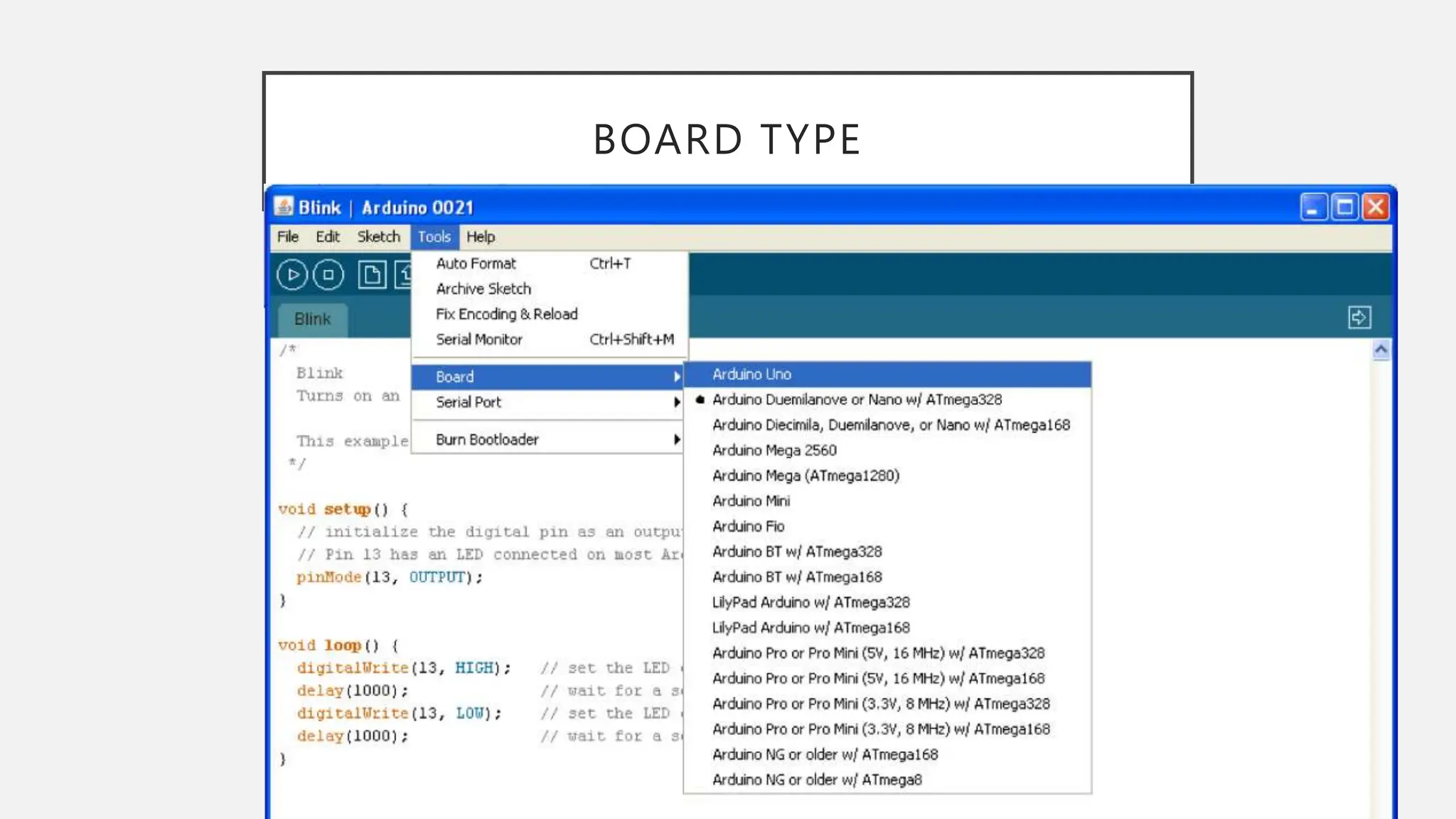This screenshot has height=819, width=1456.
Task: Click the 'digitalWrite(13, HIGH);' code line
Action: [x=404, y=668]
